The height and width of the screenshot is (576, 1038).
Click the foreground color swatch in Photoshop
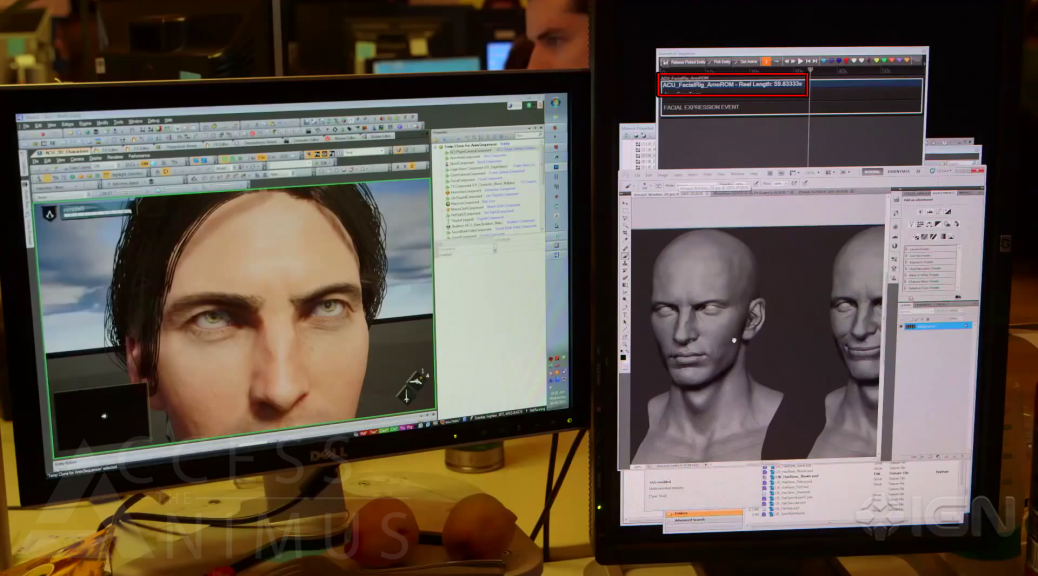click(622, 355)
